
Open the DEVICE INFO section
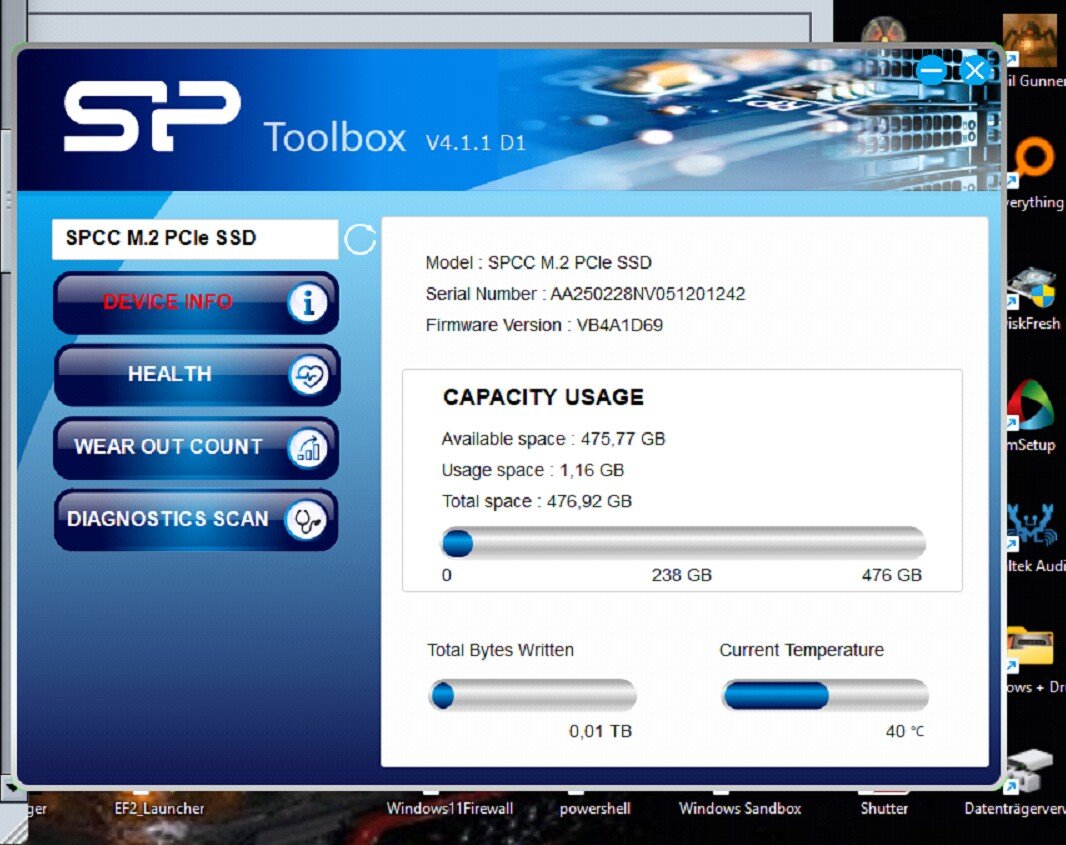[196, 303]
